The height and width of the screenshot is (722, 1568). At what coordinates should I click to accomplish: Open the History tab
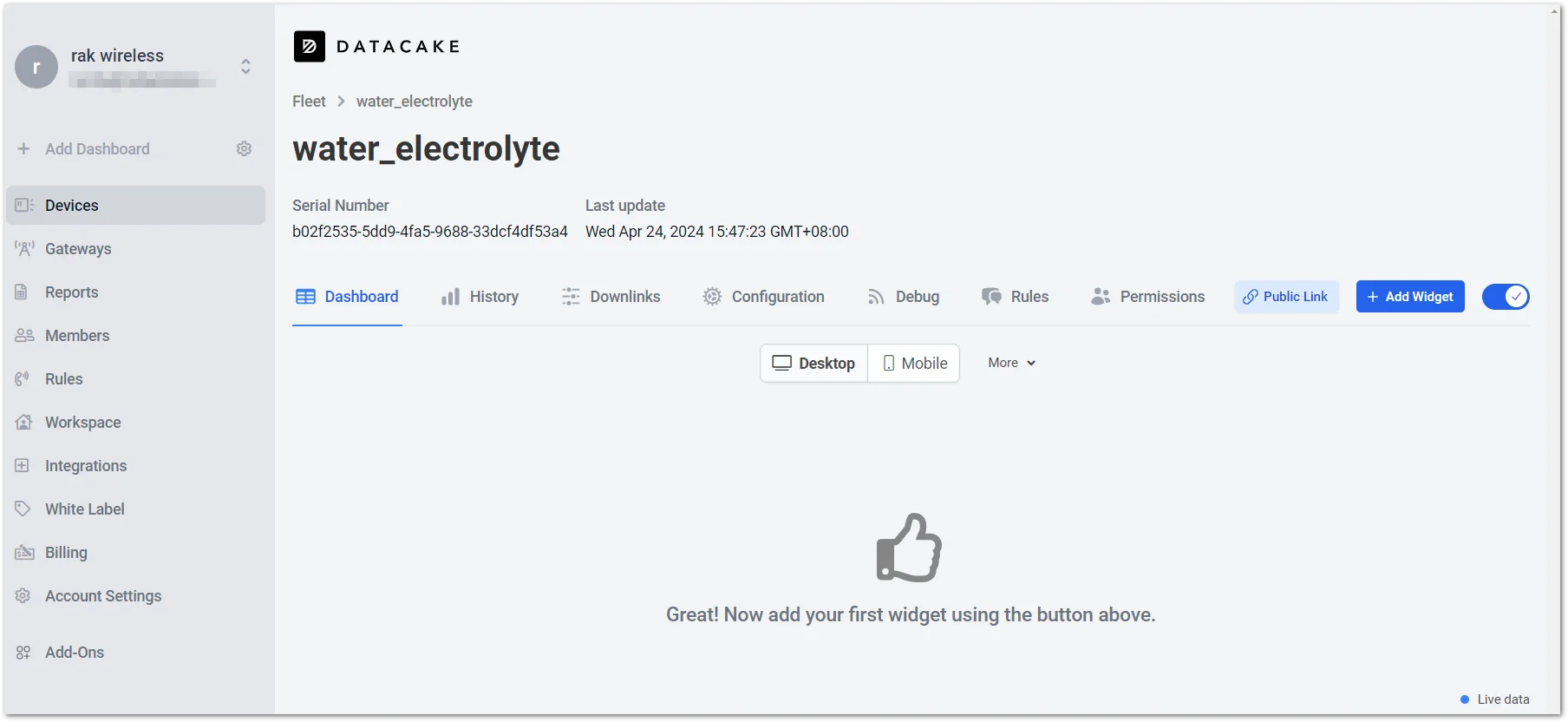point(480,297)
